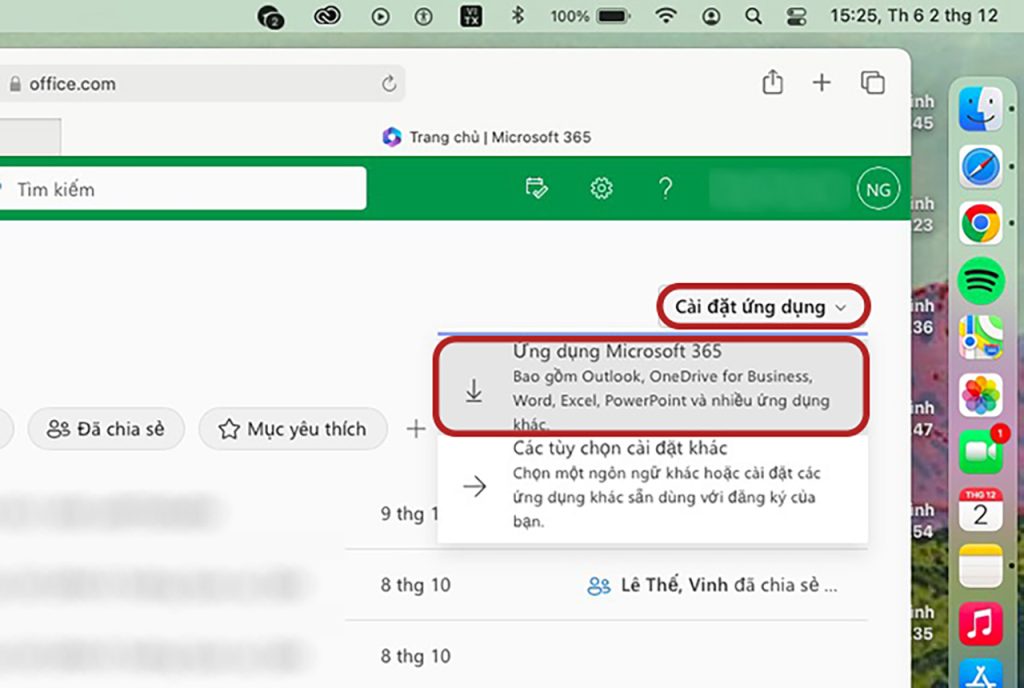
Task: Filter by Đã chia sẻ
Action: (x=106, y=429)
